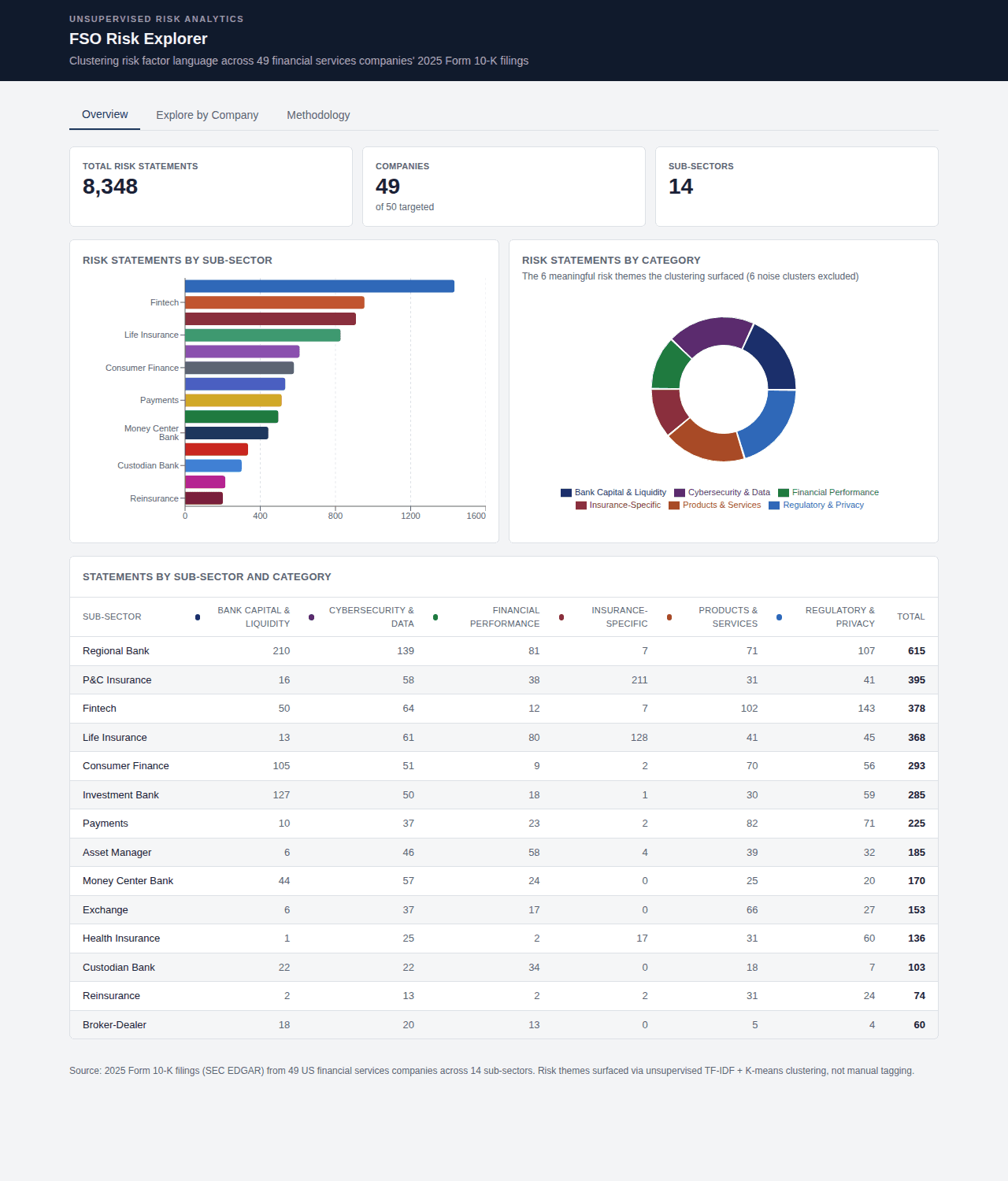Click the navy Bank Capital donut slice

coord(773,358)
